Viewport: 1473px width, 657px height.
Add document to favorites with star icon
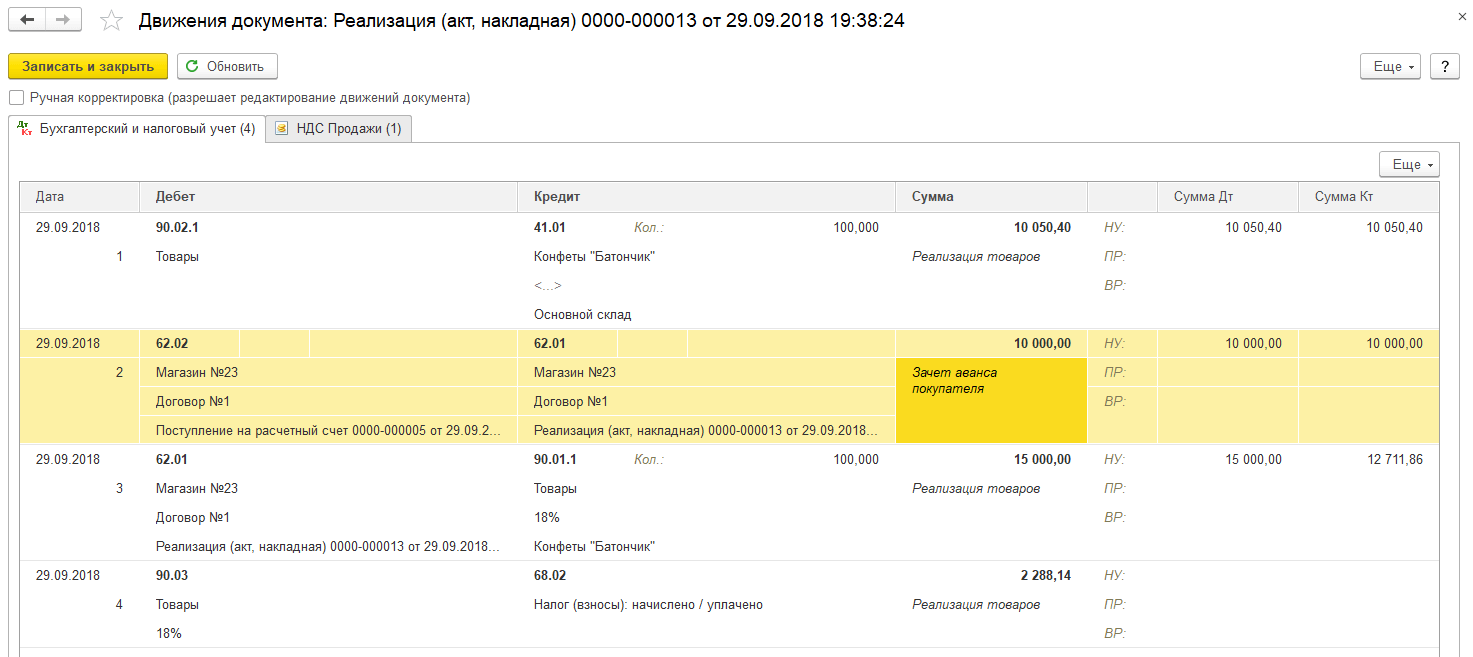coord(112,20)
